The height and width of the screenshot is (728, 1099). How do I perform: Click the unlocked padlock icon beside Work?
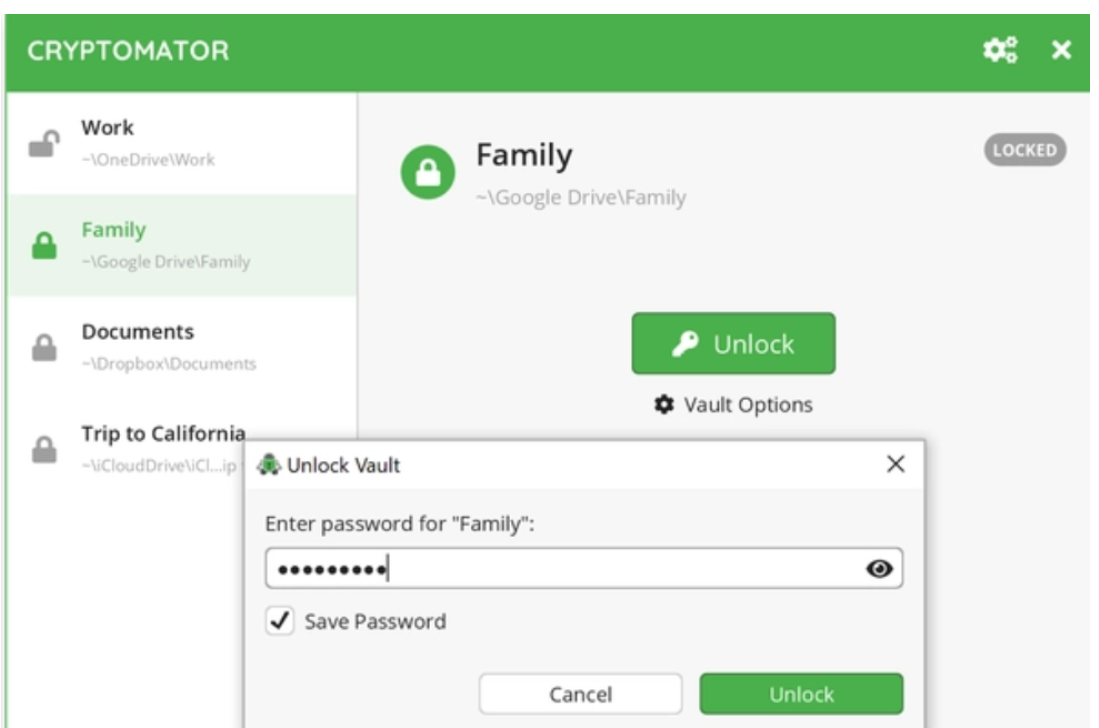point(44,144)
